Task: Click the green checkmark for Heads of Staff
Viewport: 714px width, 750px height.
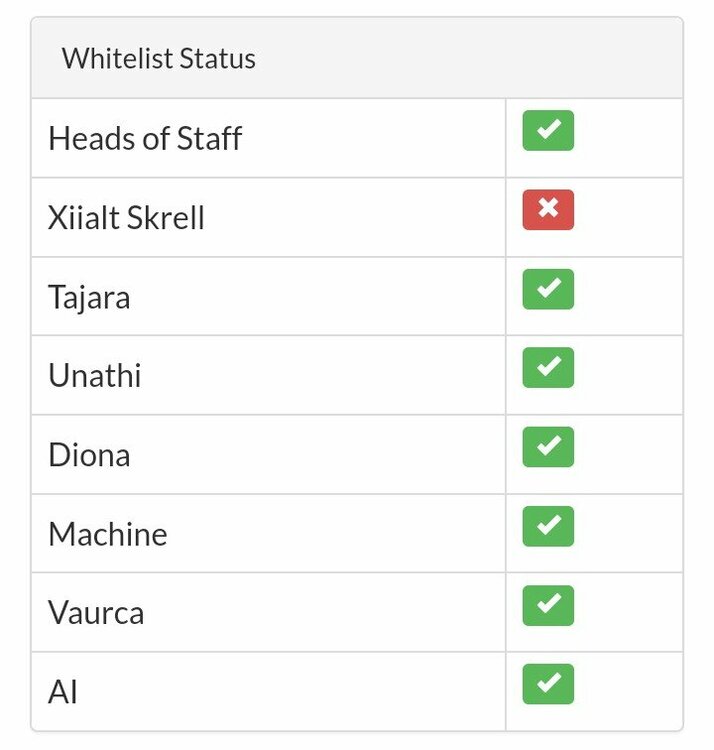Action: click(548, 131)
